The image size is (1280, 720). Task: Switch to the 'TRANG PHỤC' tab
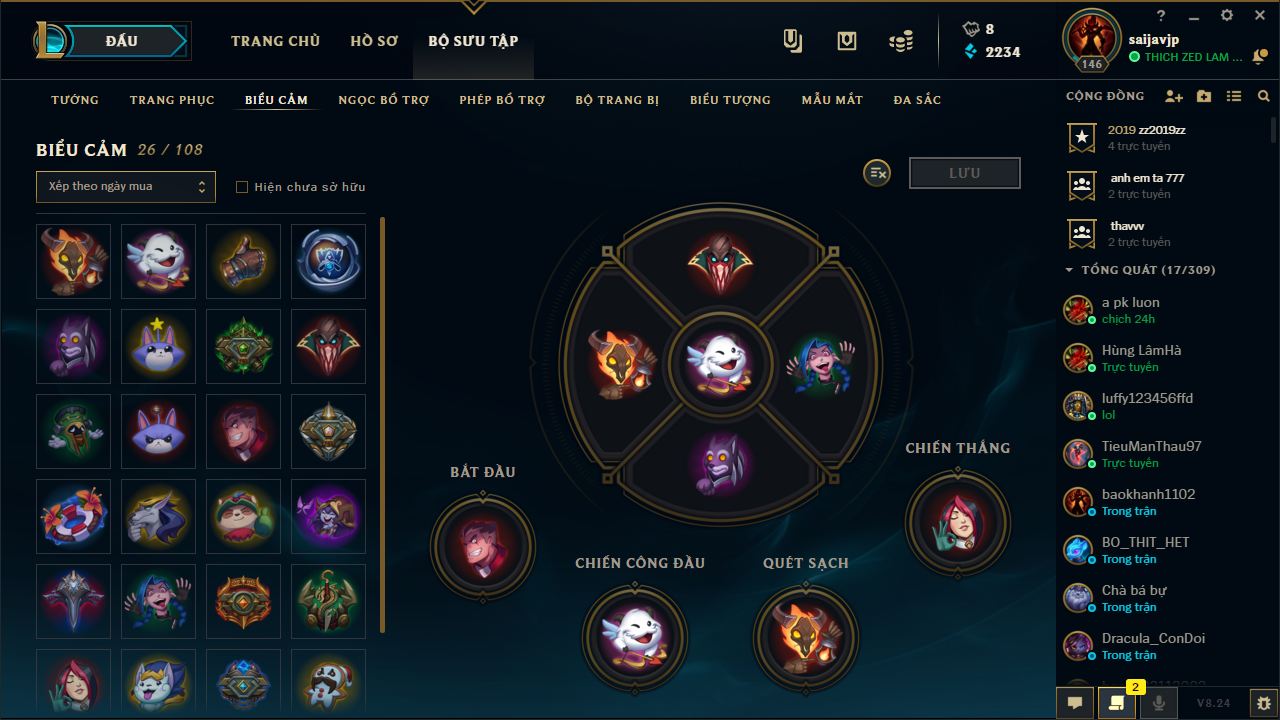click(172, 100)
